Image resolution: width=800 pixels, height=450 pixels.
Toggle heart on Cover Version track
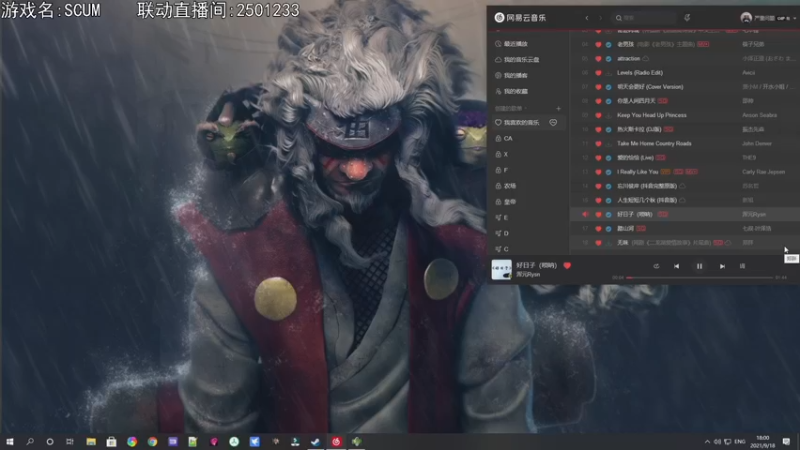point(598,87)
